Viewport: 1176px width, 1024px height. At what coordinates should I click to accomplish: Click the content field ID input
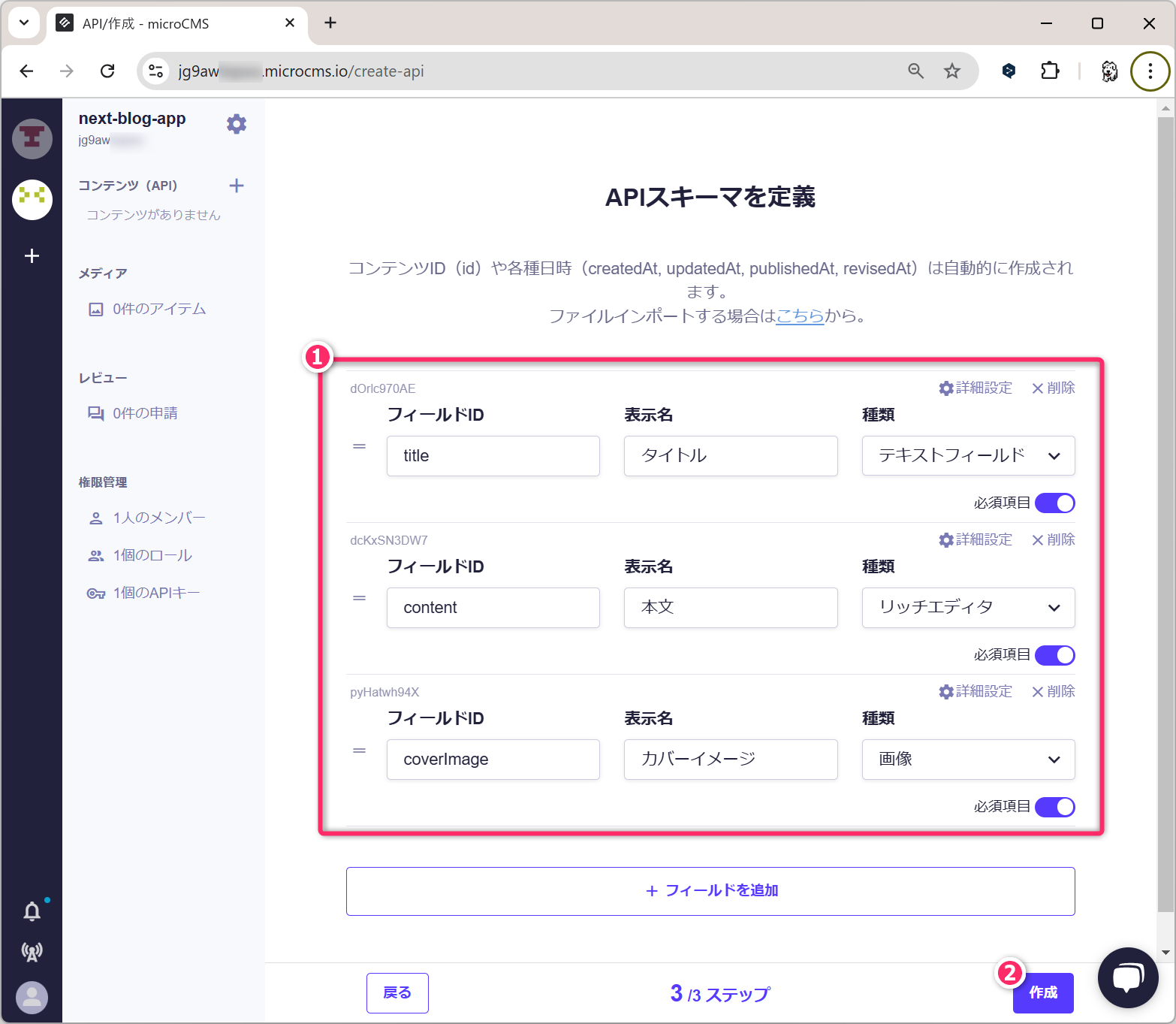(493, 608)
